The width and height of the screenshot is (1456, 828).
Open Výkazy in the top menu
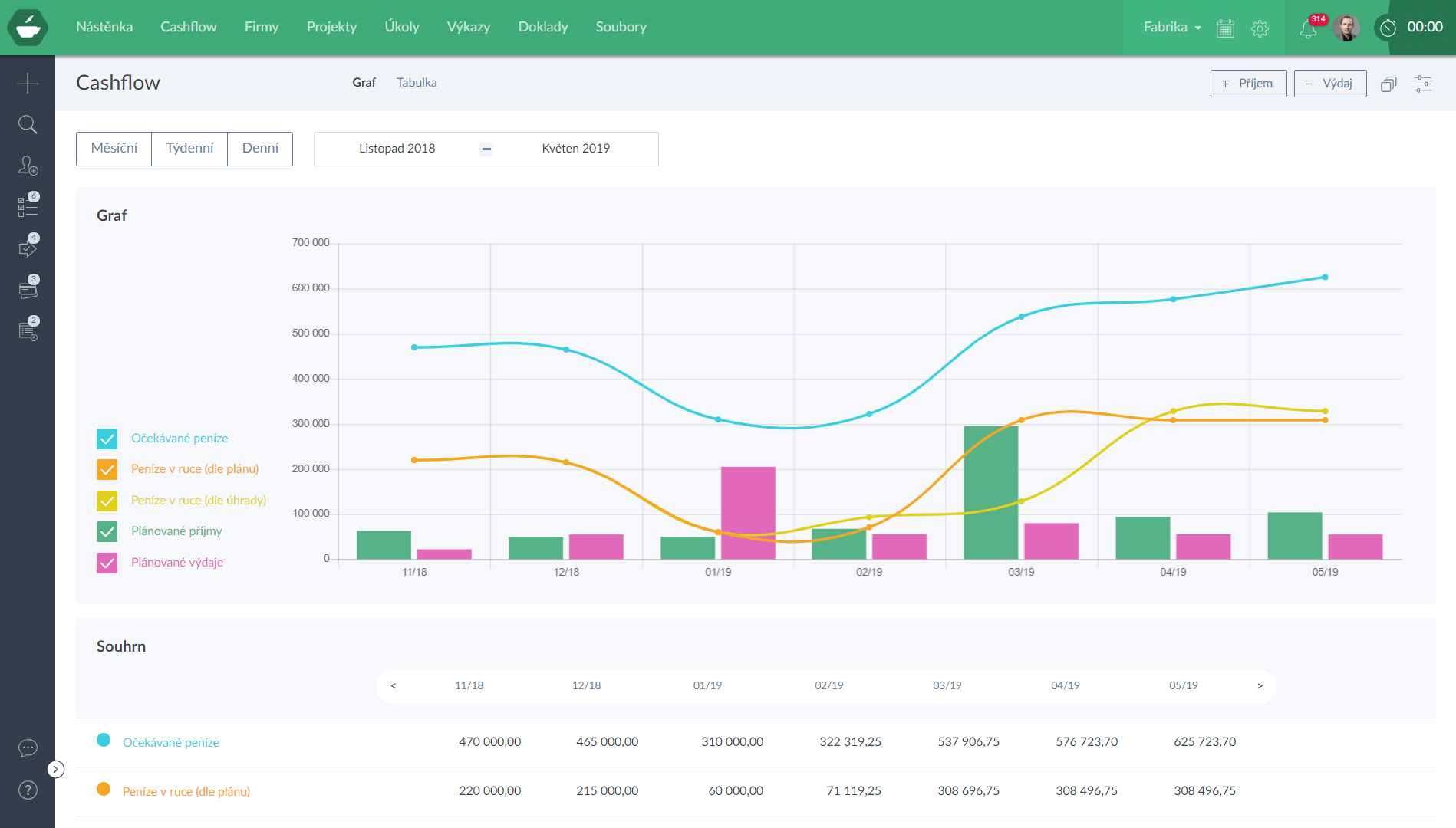click(x=468, y=27)
